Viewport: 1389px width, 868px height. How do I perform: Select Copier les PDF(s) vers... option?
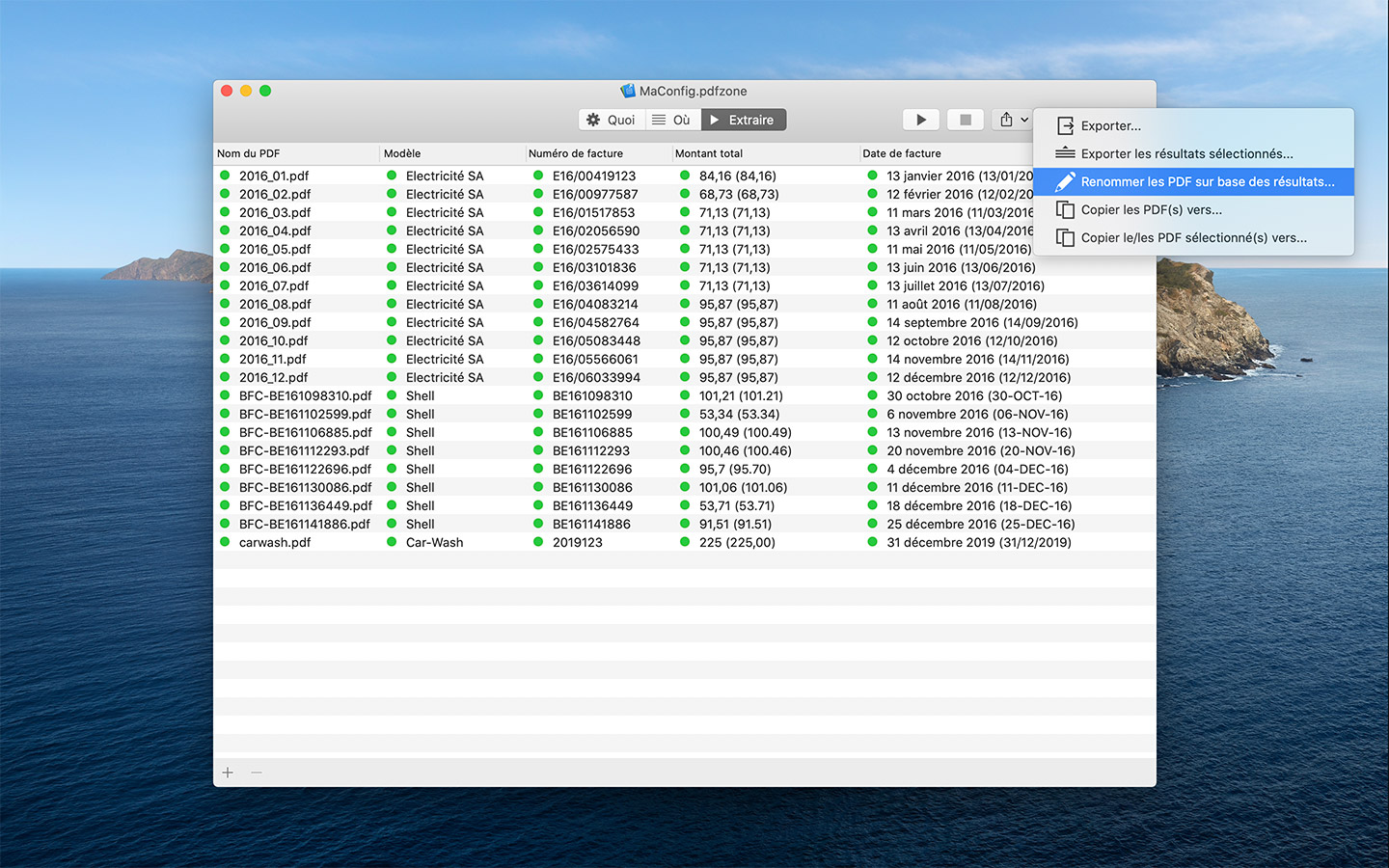coord(1151,209)
